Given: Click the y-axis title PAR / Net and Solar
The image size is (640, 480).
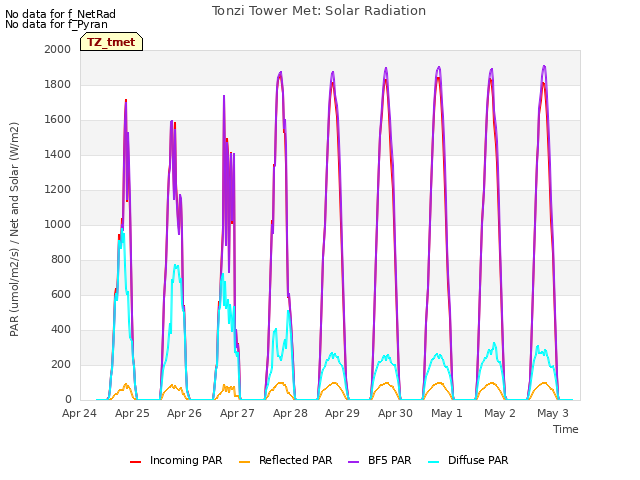Looking at the screenshot, I should 14,229.
